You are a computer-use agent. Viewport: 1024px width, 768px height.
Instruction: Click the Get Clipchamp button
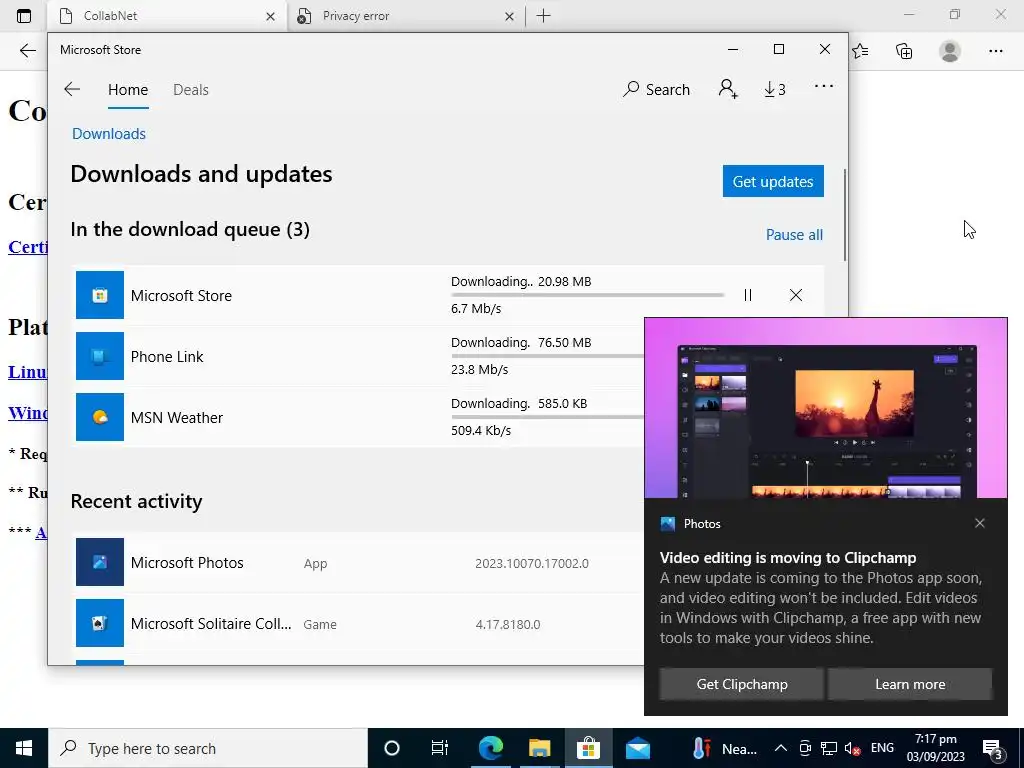click(x=742, y=684)
